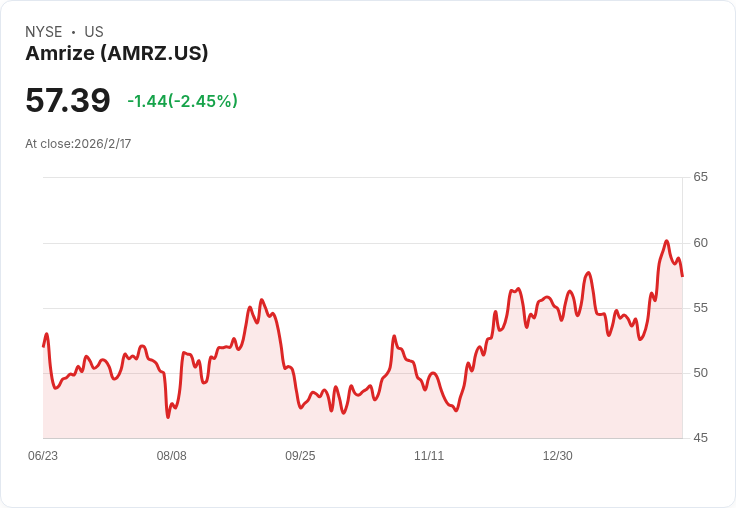
Task: Click the 65 price axis label
Action: coord(700,177)
